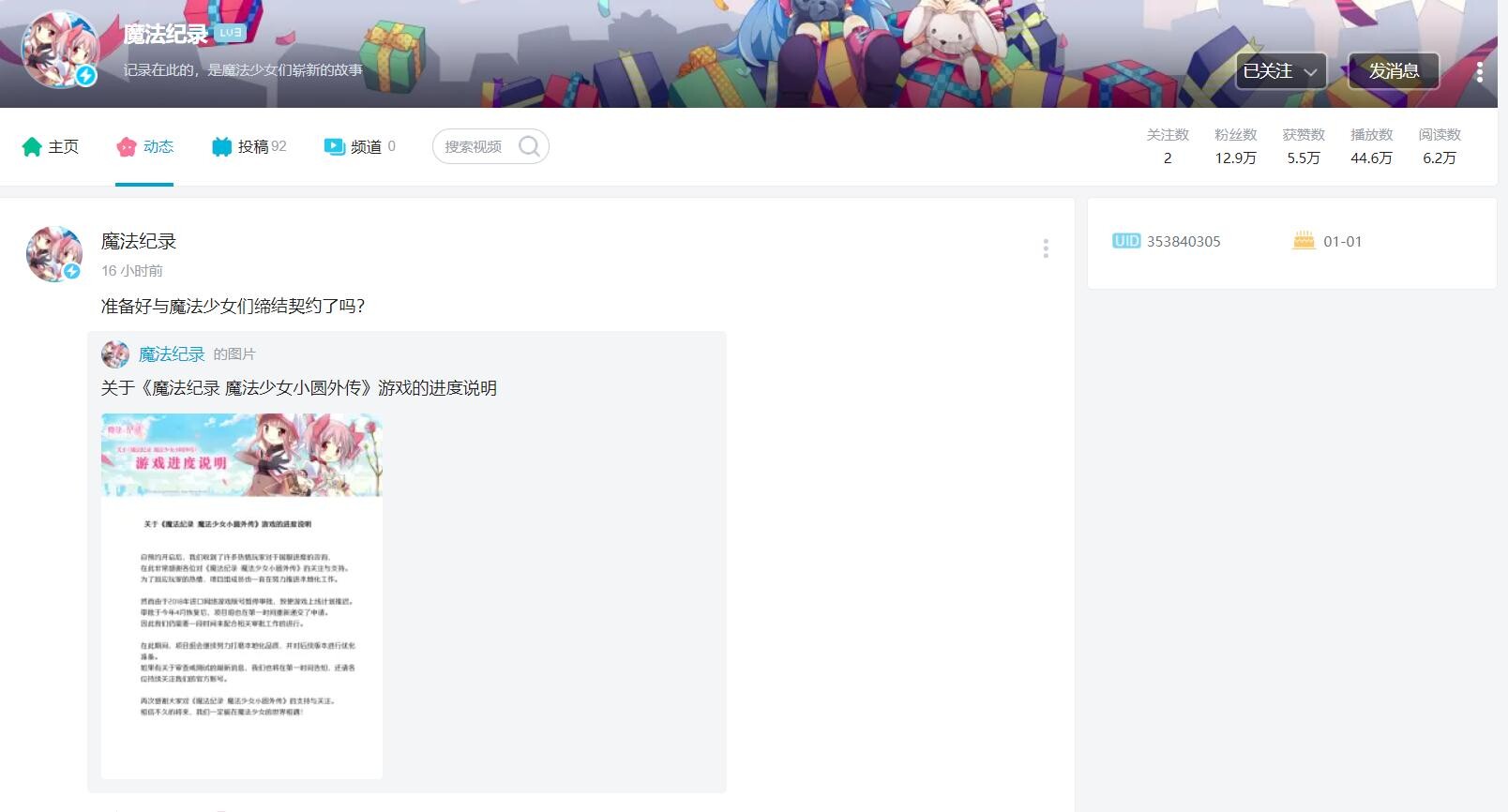This screenshot has width=1508, height=812.
Task: Click the 关注数 following count
Action: [x=1168, y=146]
